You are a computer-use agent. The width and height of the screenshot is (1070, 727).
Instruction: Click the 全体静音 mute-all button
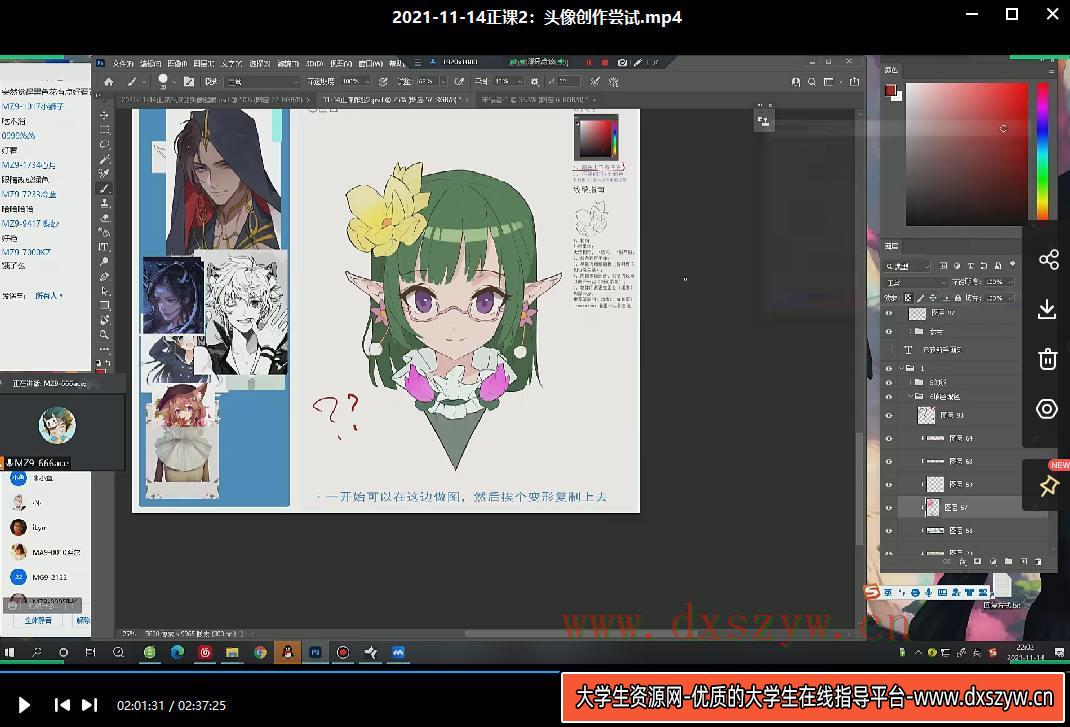click(x=38, y=621)
